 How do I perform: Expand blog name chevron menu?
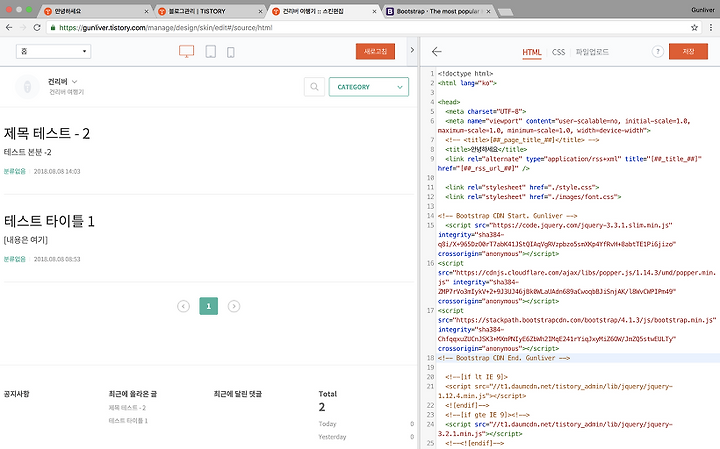[x=75, y=82]
